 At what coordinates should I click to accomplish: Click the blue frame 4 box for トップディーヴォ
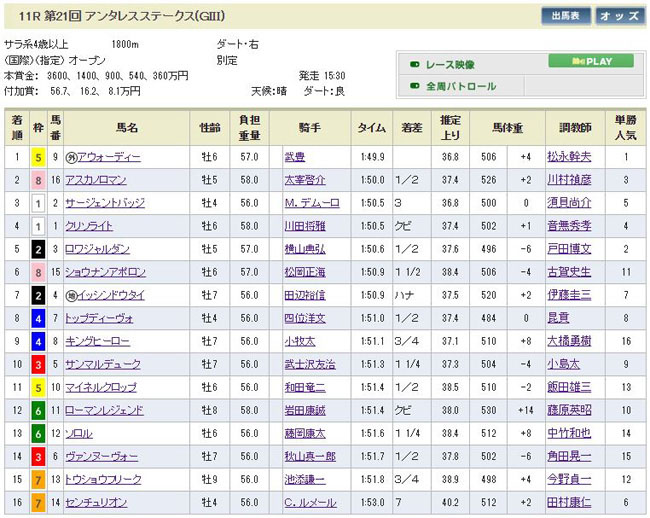coord(38,318)
